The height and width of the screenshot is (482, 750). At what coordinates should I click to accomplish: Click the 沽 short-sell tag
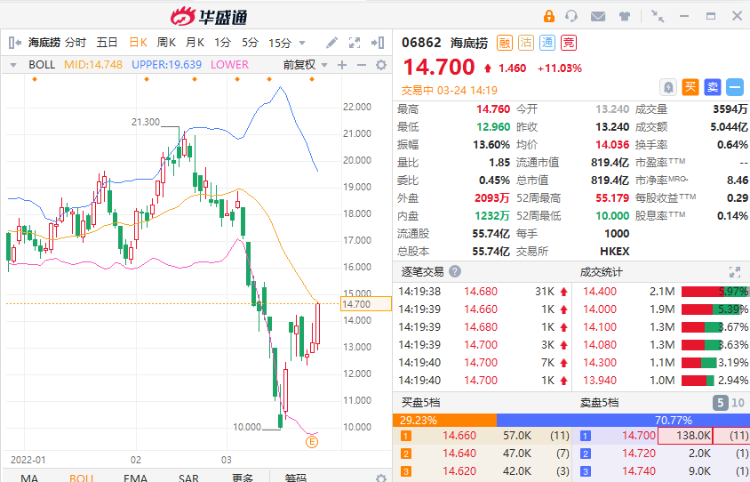(x=526, y=43)
